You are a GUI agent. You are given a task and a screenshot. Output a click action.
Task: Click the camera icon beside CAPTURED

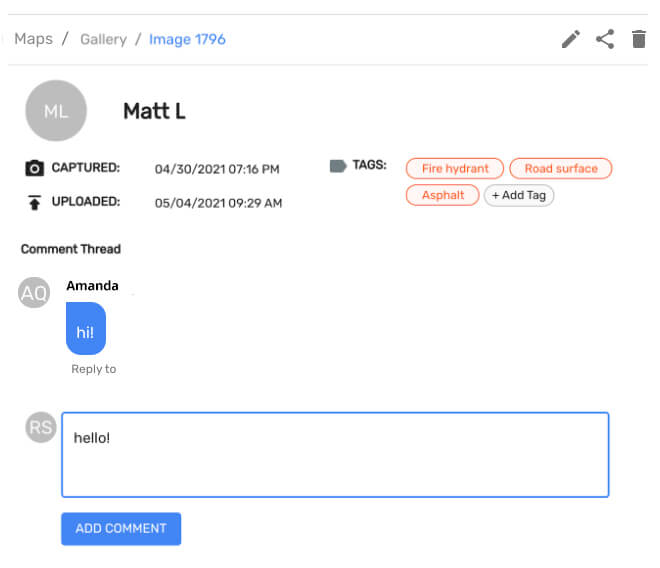coord(35,168)
